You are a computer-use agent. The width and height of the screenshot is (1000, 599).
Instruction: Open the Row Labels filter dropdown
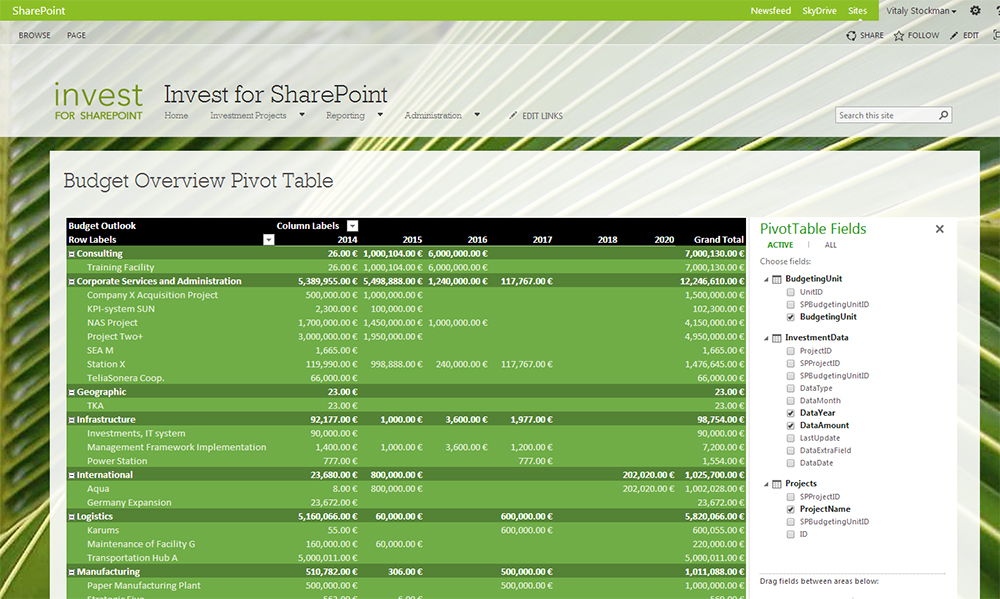[269, 240]
